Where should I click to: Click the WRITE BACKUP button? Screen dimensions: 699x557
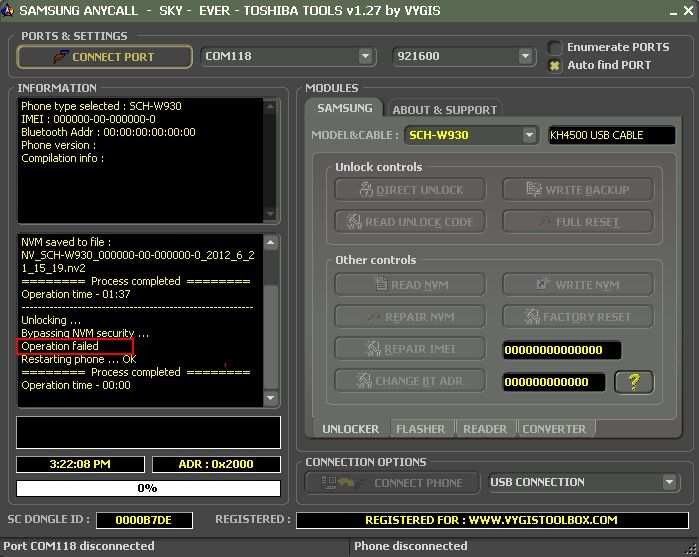tap(578, 190)
